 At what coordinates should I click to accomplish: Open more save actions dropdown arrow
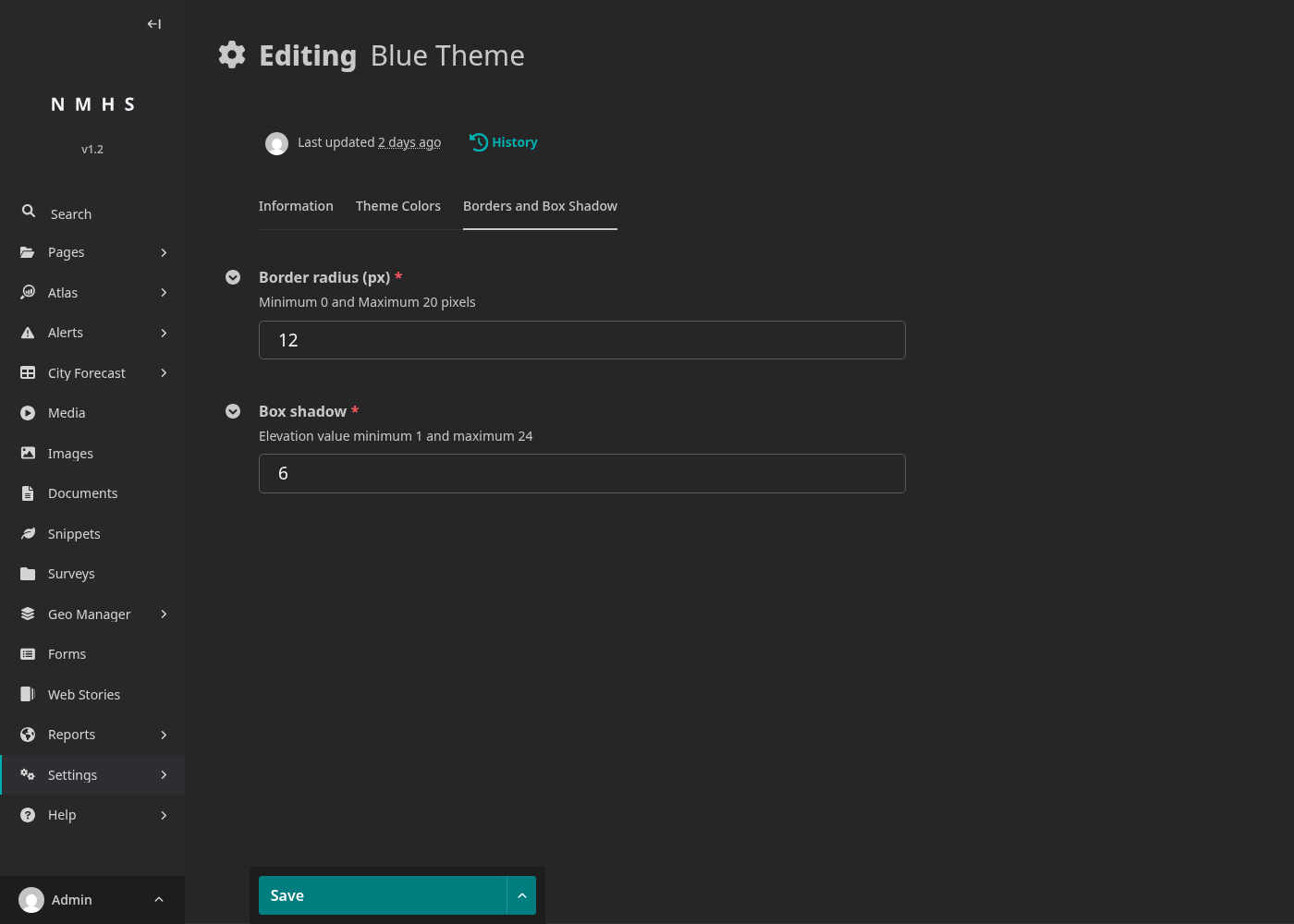[521, 895]
